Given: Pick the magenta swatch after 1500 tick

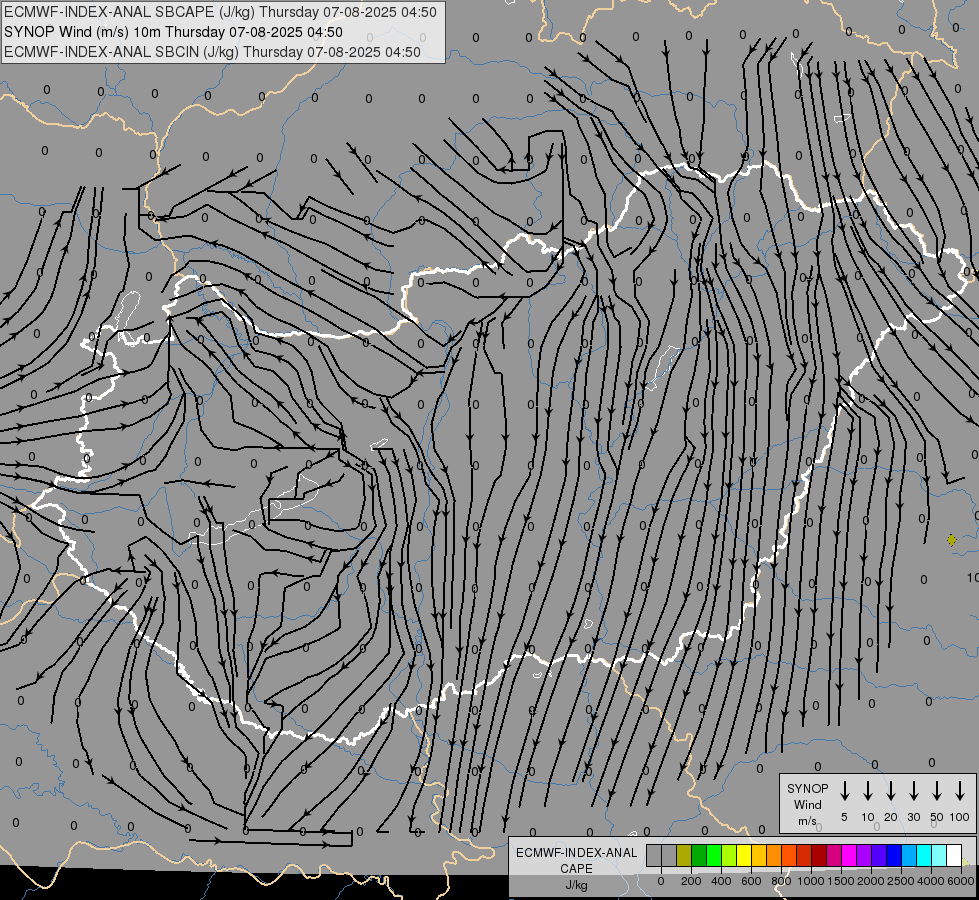Looking at the screenshot, I should 850,855.
